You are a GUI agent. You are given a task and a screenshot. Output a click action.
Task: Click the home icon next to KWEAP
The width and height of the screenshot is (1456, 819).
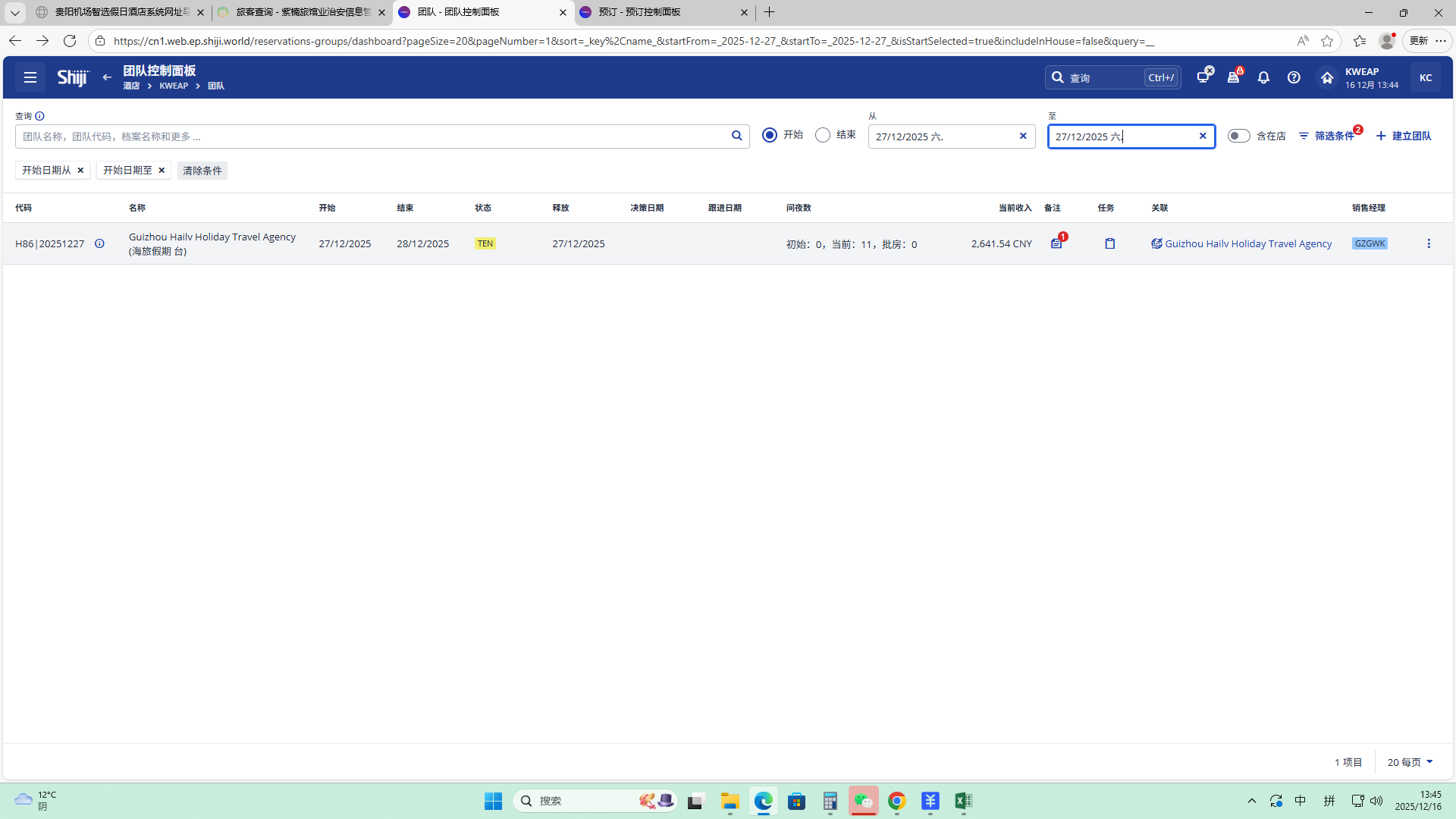point(1326,77)
